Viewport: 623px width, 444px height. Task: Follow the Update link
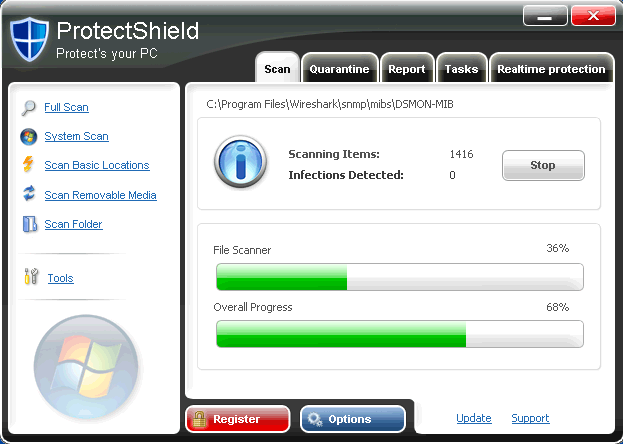point(474,419)
